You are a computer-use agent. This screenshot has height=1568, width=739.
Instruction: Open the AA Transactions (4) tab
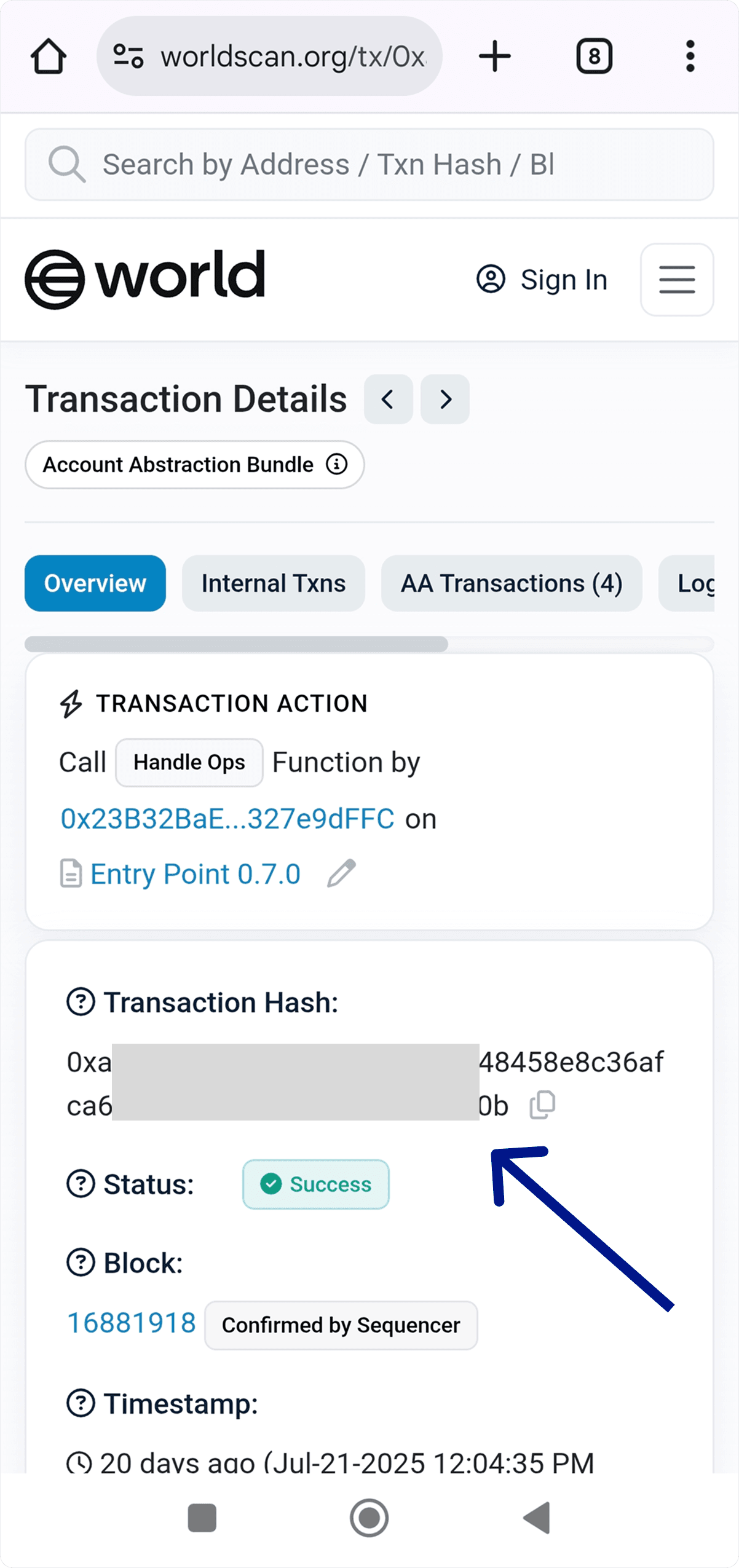(x=512, y=583)
